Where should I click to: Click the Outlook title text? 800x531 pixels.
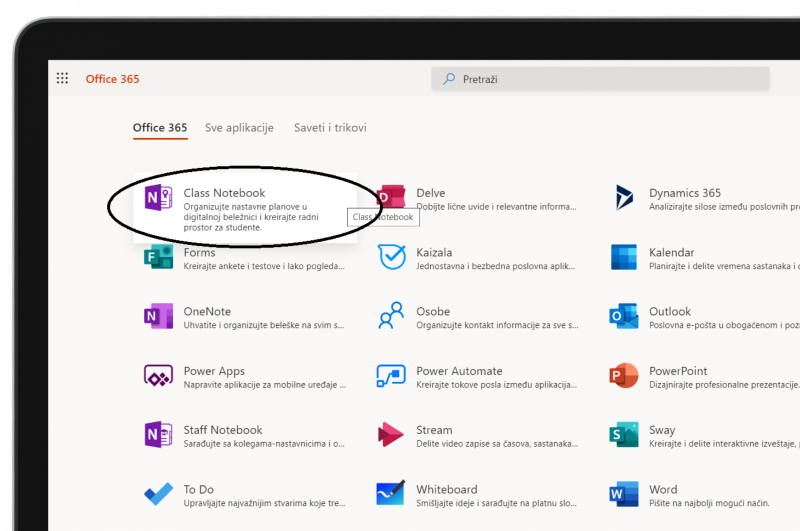(x=670, y=312)
